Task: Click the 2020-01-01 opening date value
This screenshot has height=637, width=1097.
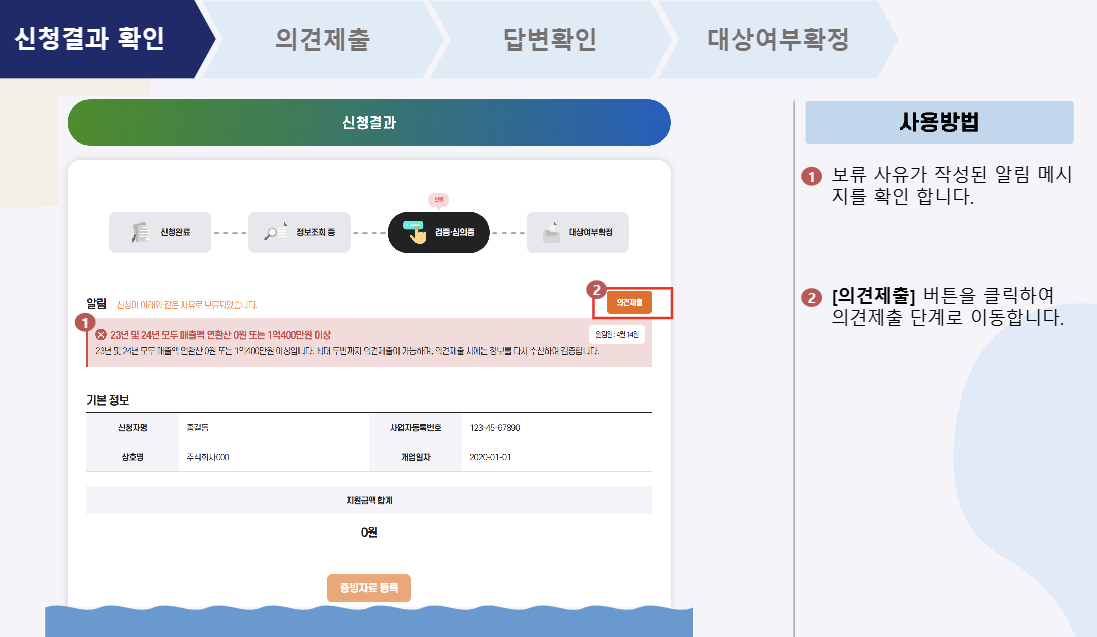Action: [x=490, y=457]
